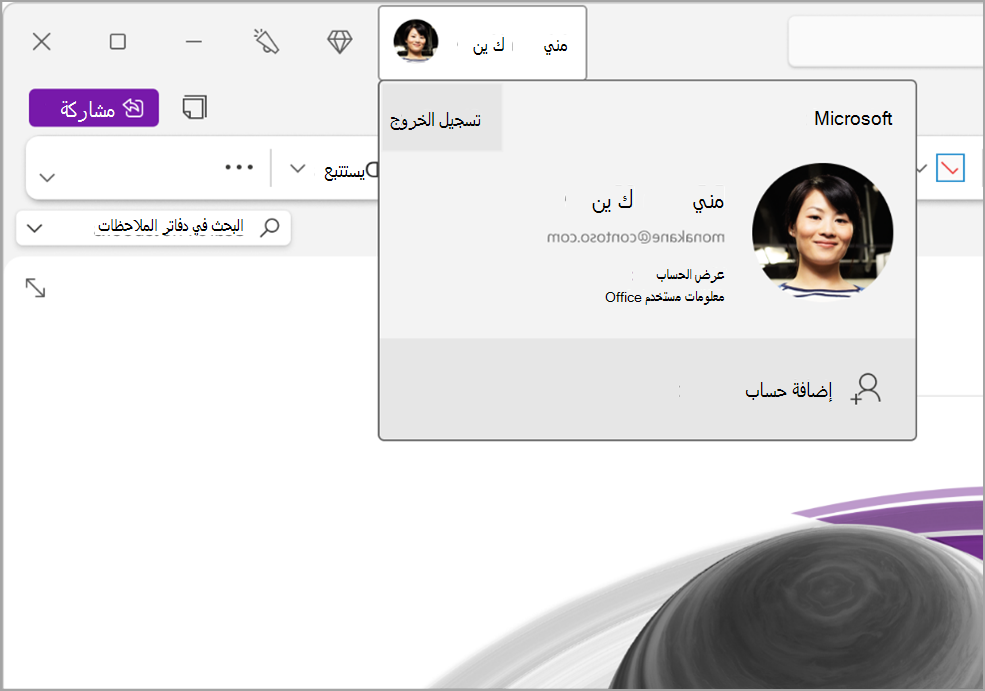Click the magnifier search icon
The width and height of the screenshot is (985, 691).
coord(270,227)
